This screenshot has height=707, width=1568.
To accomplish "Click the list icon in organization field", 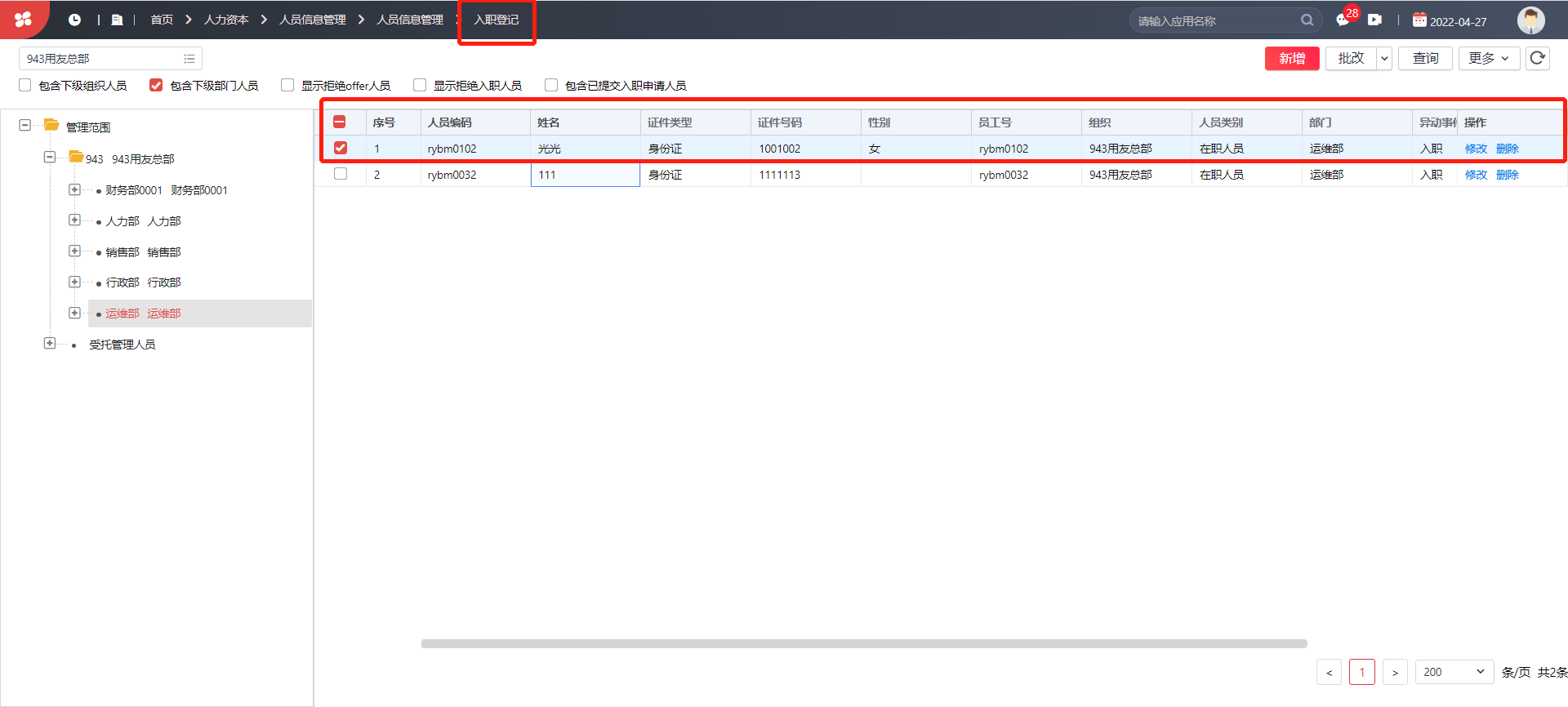I will coord(189,59).
